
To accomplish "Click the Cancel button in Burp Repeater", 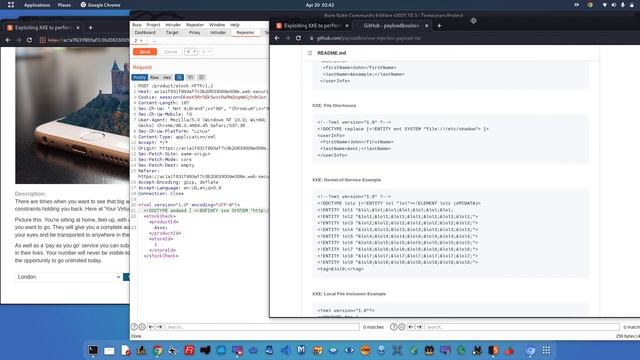I will tap(170, 52).
